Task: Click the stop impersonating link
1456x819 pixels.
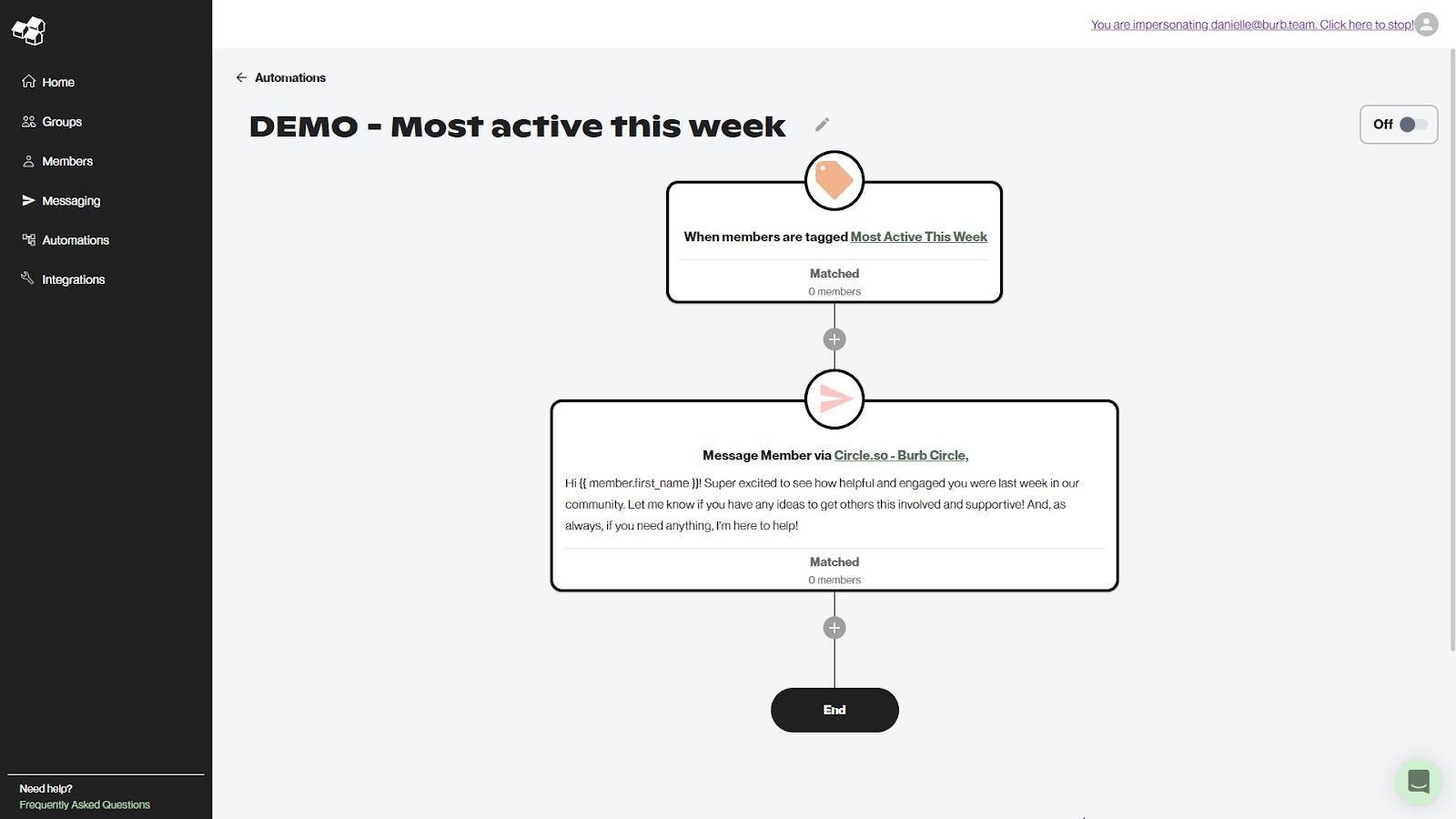Action: coord(1251,25)
